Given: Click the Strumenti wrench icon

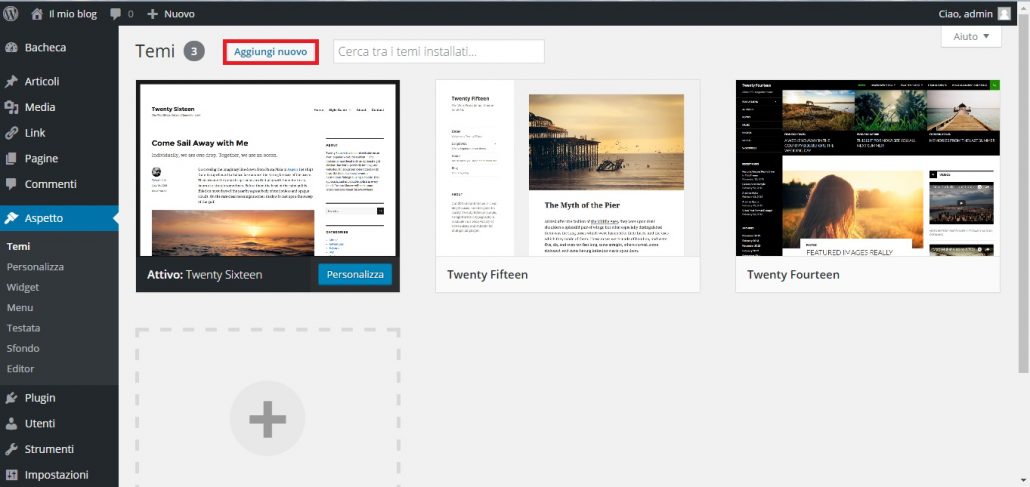Looking at the screenshot, I should 11,449.
